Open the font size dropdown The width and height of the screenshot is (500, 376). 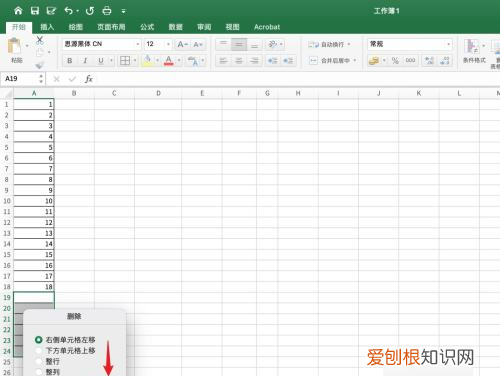click(x=168, y=44)
